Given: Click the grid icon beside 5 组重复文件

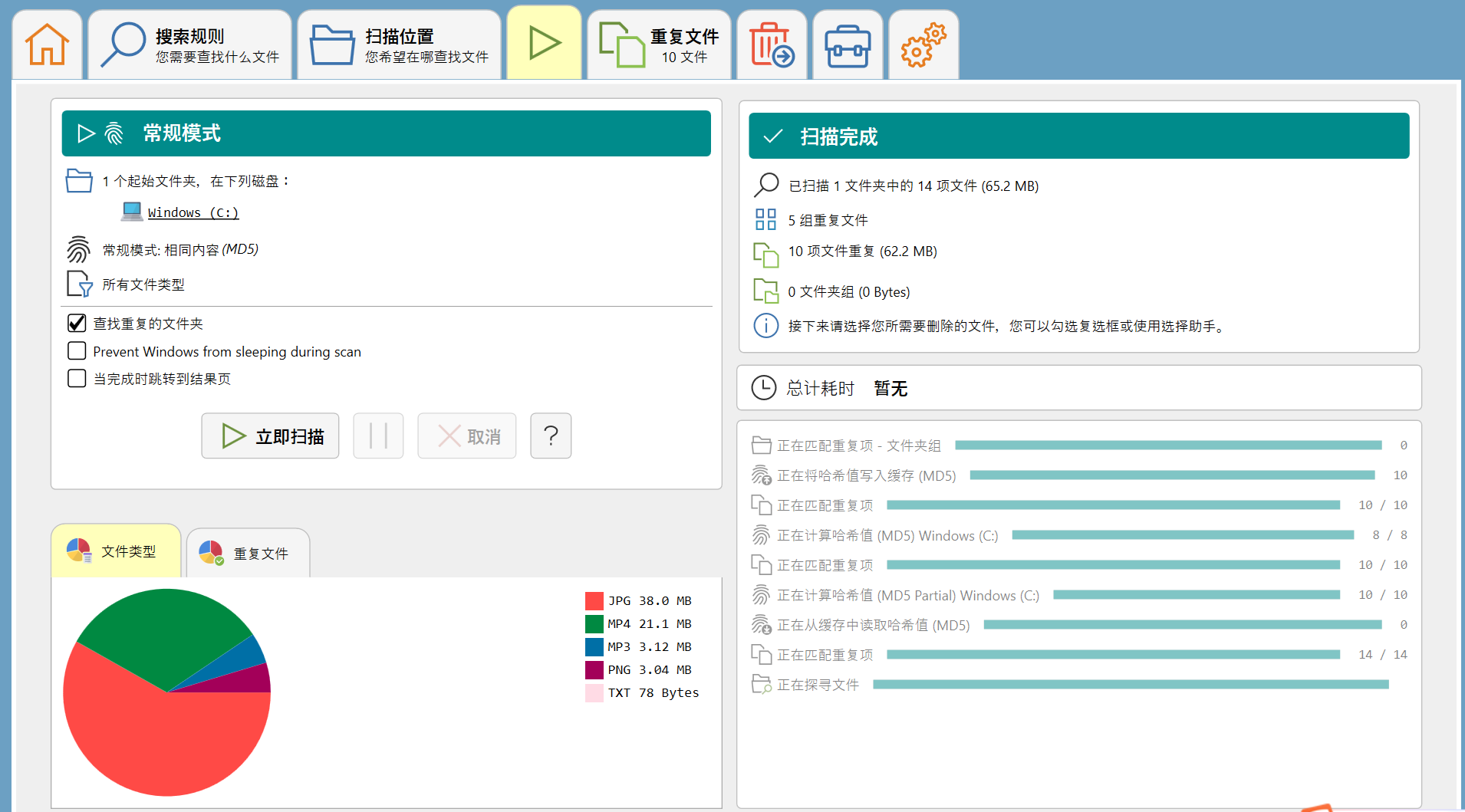Looking at the screenshot, I should point(765,219).
